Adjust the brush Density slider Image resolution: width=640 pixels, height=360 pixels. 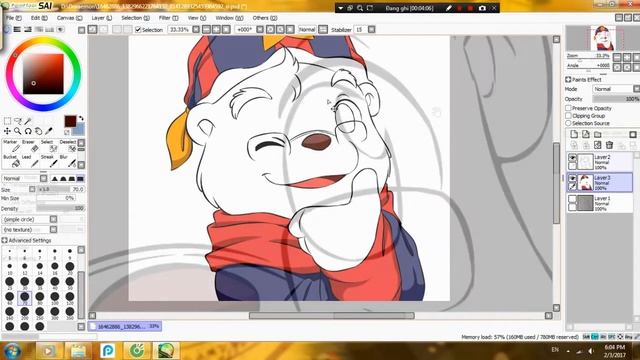[60, 209]
